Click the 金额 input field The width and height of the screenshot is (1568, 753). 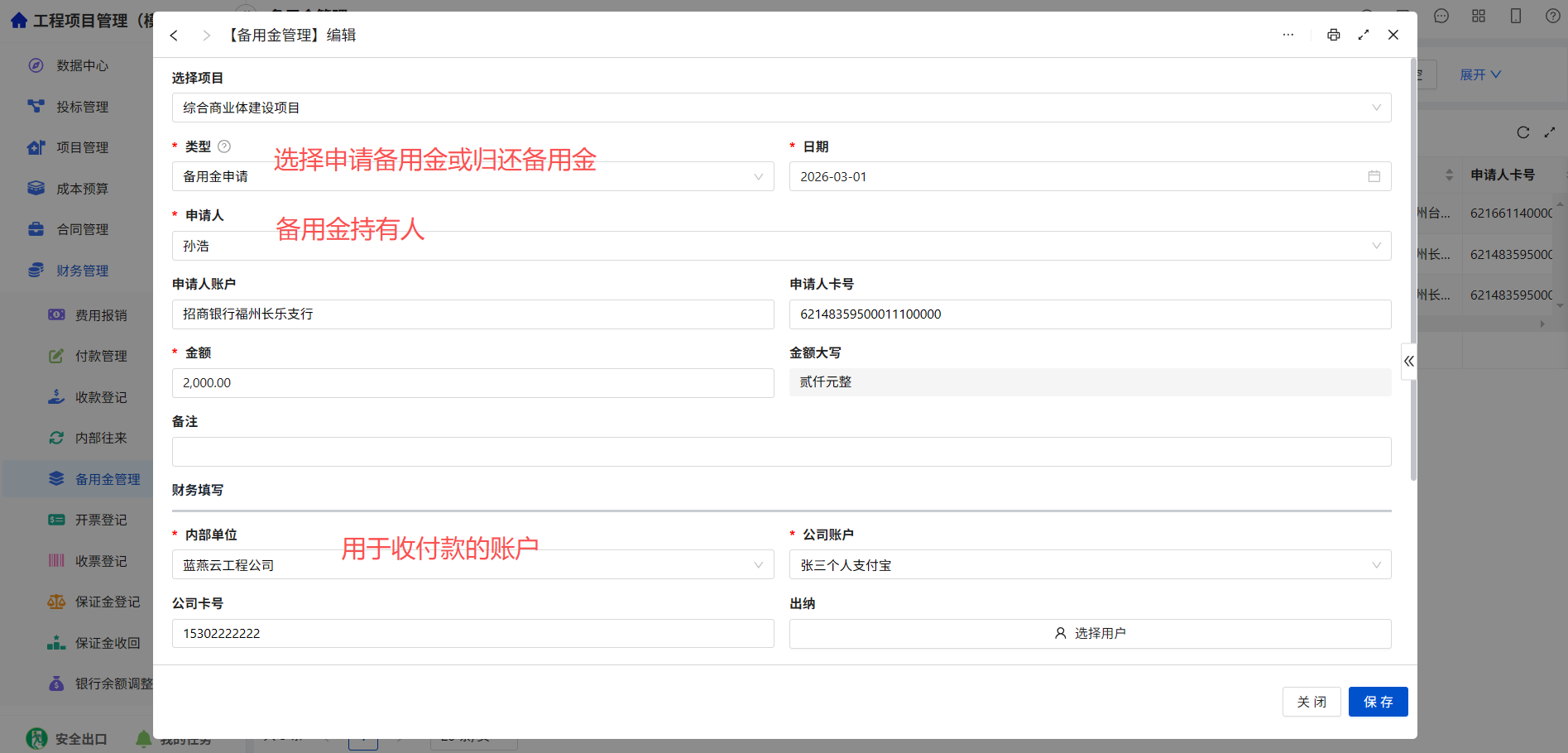pos(472,383)
